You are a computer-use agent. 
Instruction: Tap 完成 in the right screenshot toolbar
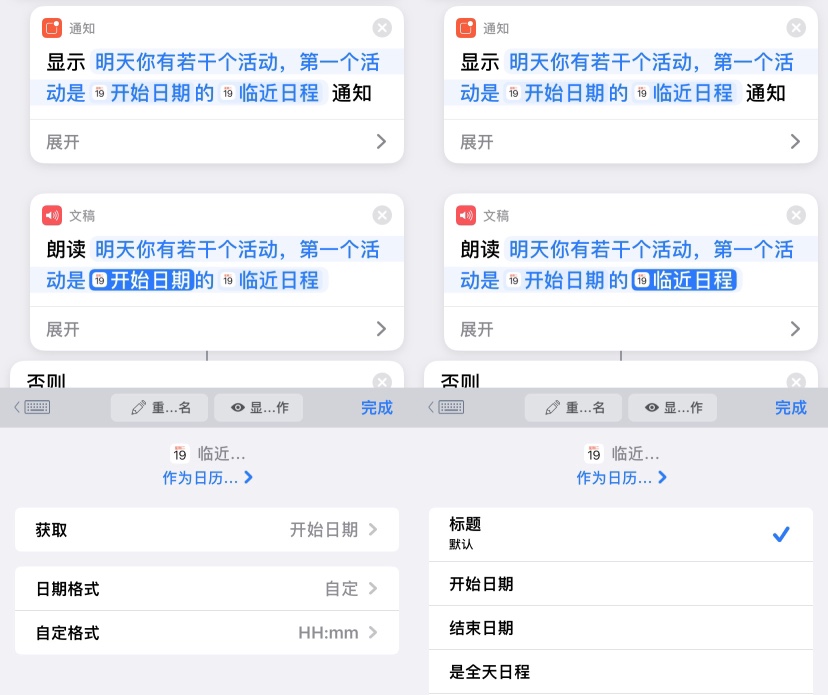click(791, 408)
